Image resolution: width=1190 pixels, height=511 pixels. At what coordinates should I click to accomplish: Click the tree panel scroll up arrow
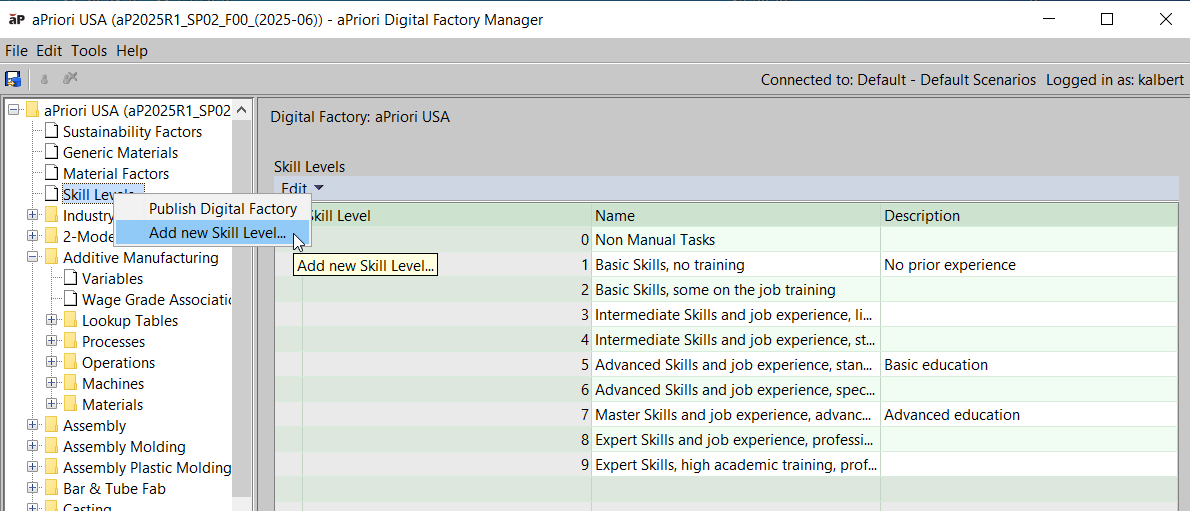241,110
